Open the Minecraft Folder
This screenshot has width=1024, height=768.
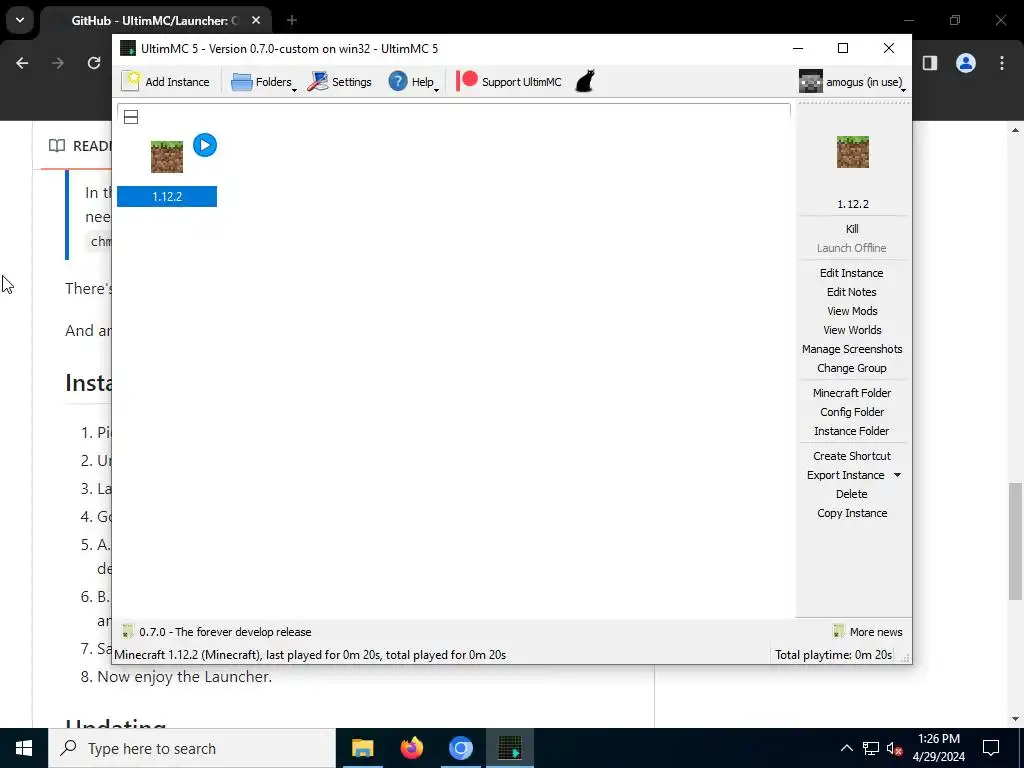click(852, 392)
